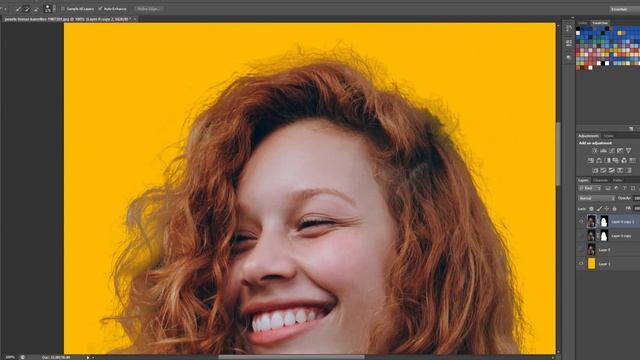Screen dimensions: 640x360
Task: Add a Curves adjustment
Action: 612,151
